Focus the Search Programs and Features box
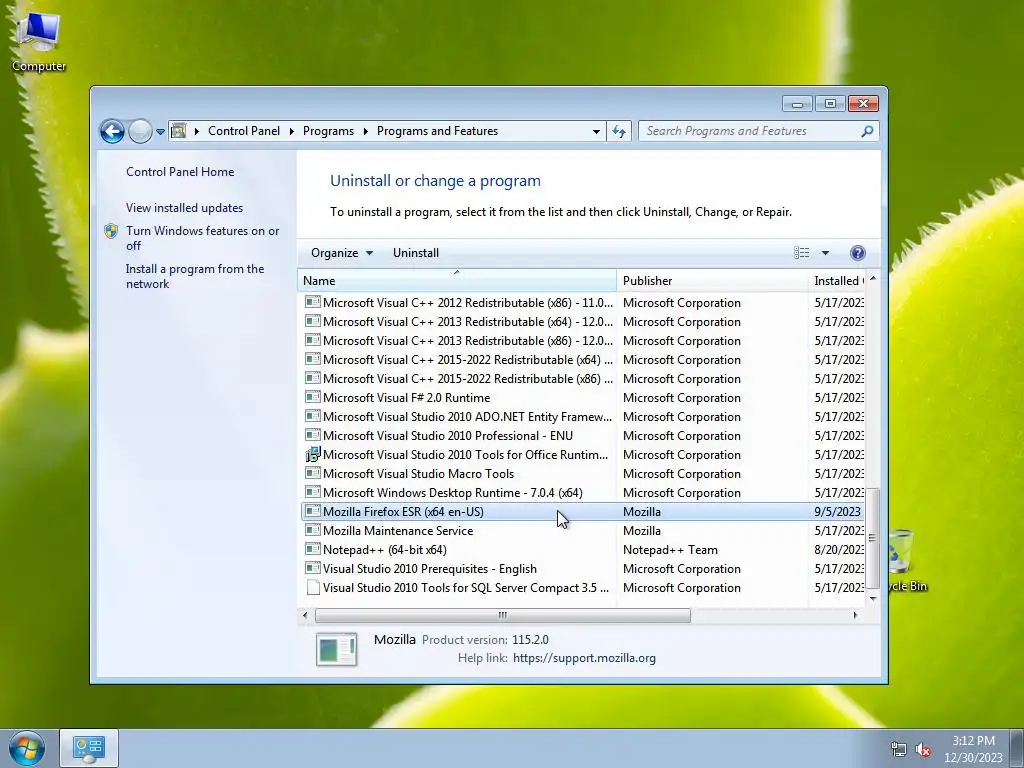This screenshot has width=1024, height=768. tap(758, 131)
